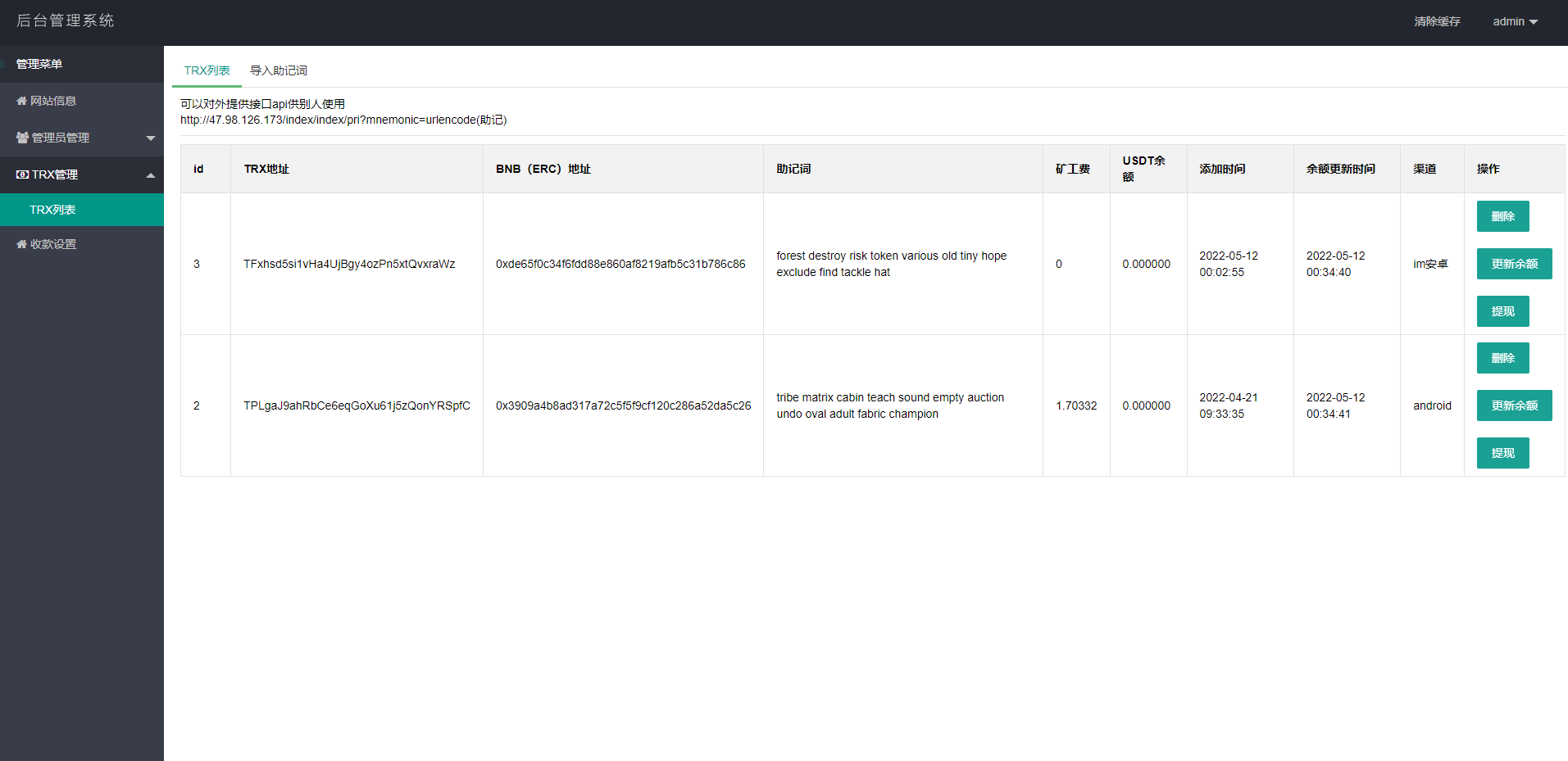Open the admin user dropdown
This screenshot has width=1568, height=761.
point(1515,21)
